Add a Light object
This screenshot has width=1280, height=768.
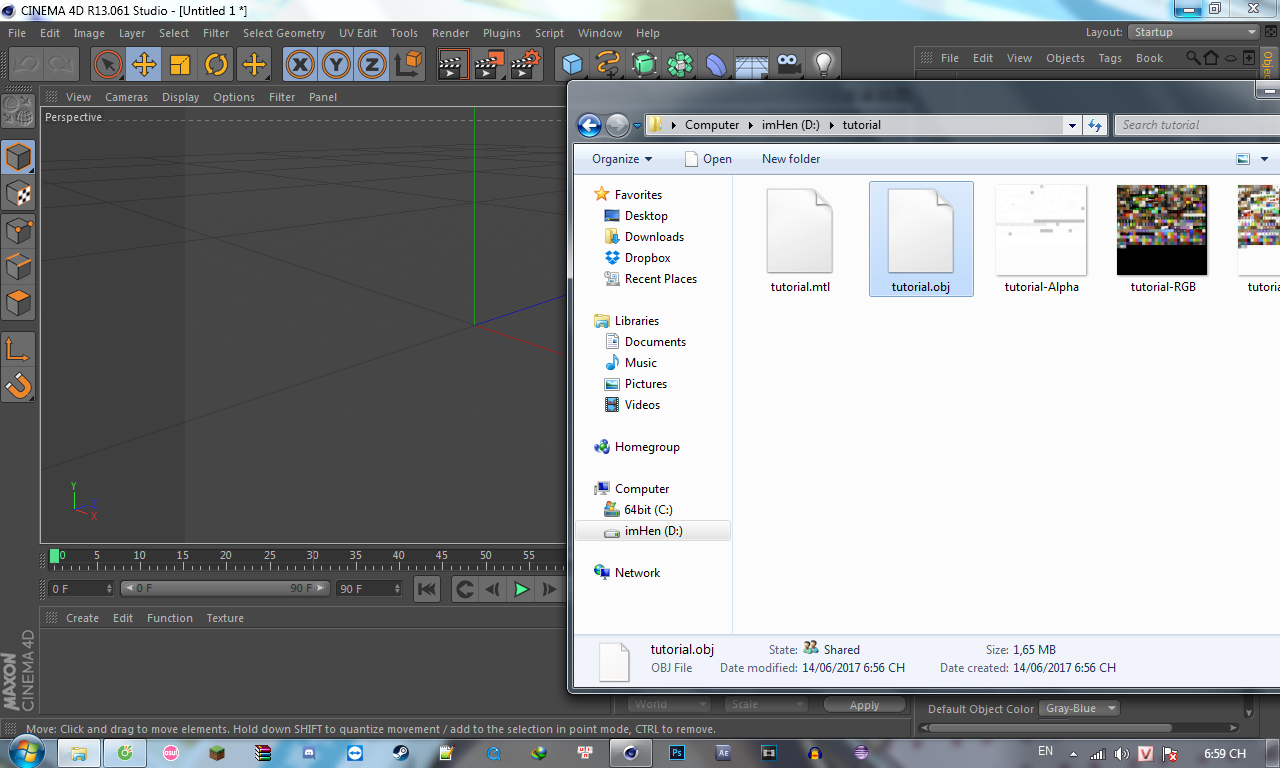pyautogui.click(x=823, y=65)
